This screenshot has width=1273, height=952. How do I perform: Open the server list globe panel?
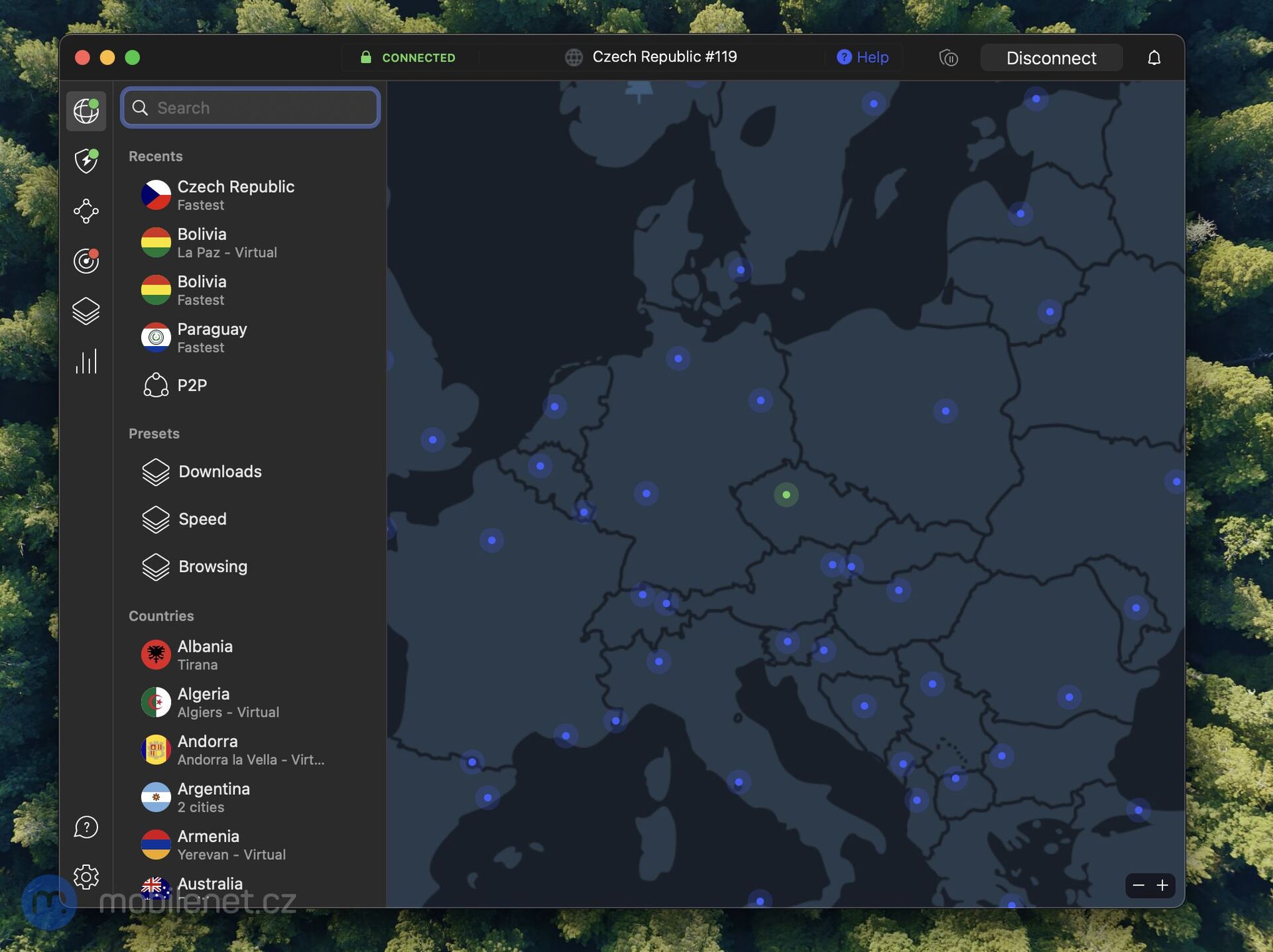[86, 111]
